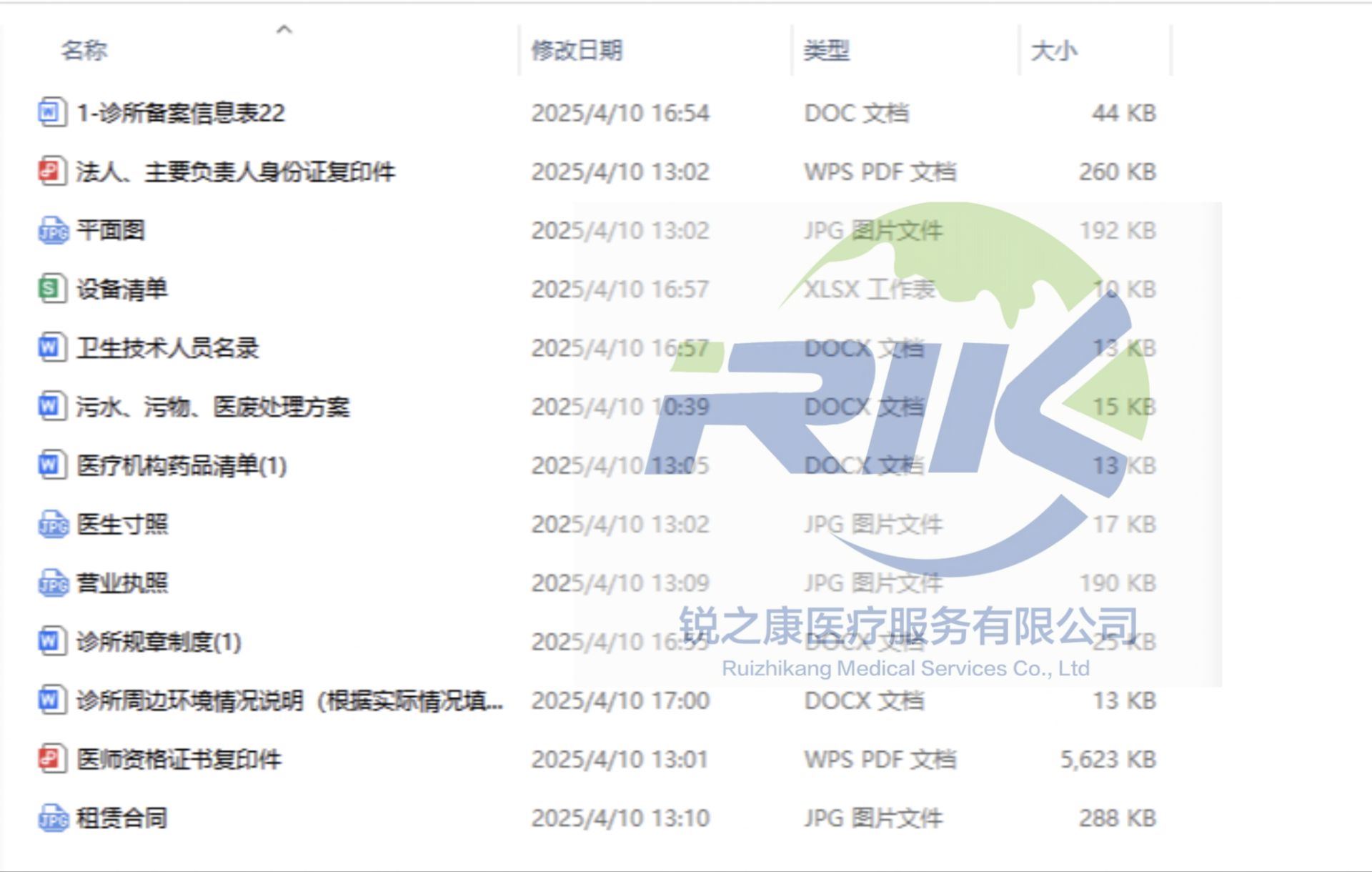
Task: Click the JPG icon next to 营业执照
Action: click(53, 583)
